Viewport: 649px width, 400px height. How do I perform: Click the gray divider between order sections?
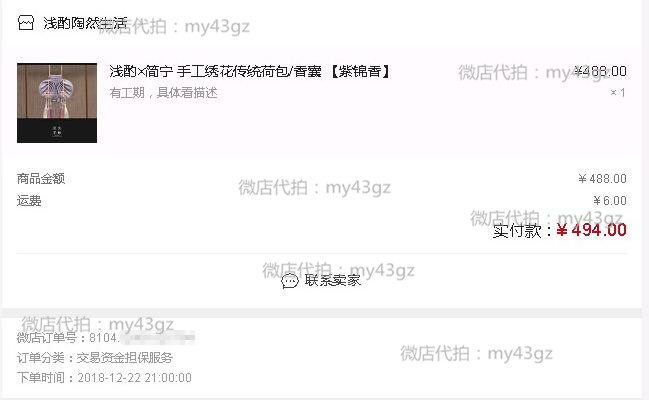(322, 313)
